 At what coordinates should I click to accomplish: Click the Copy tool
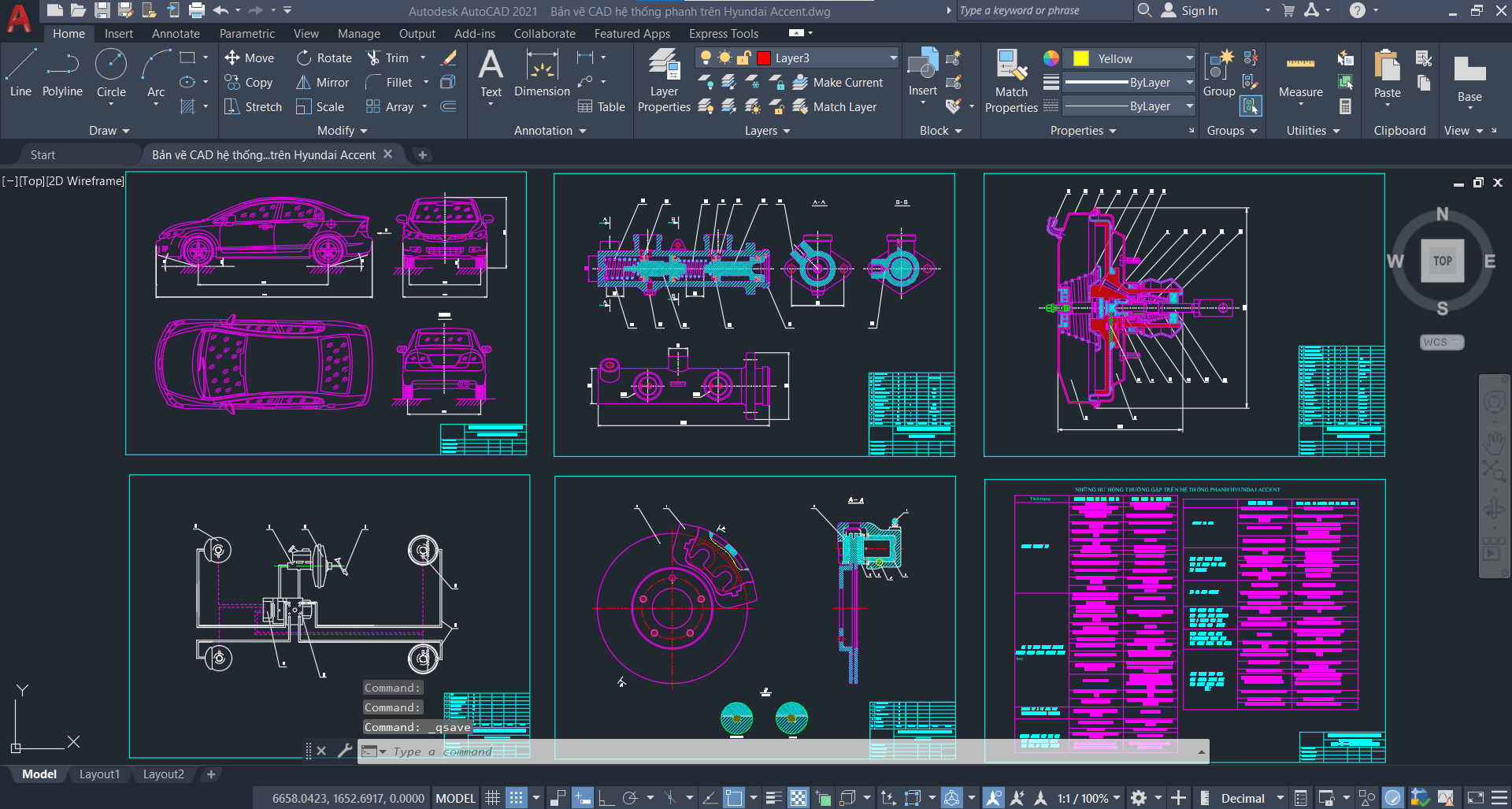(x=248, y=82)
